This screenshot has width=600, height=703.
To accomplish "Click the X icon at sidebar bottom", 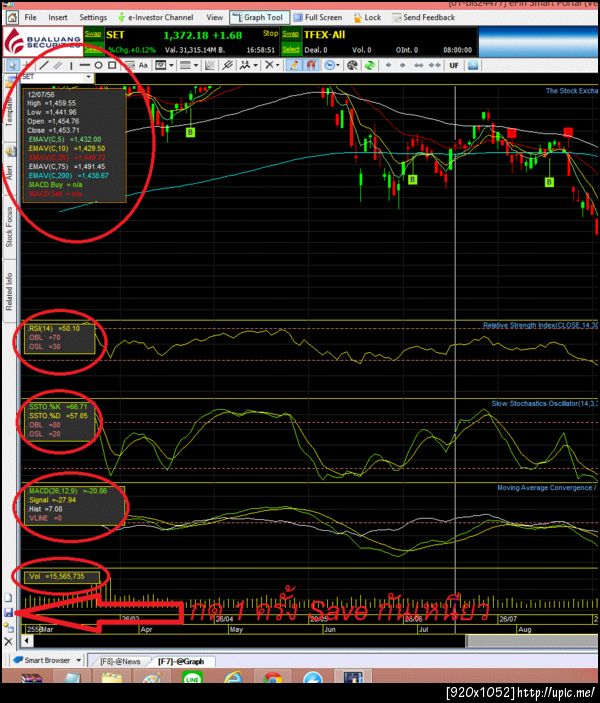I will (9, 642).
